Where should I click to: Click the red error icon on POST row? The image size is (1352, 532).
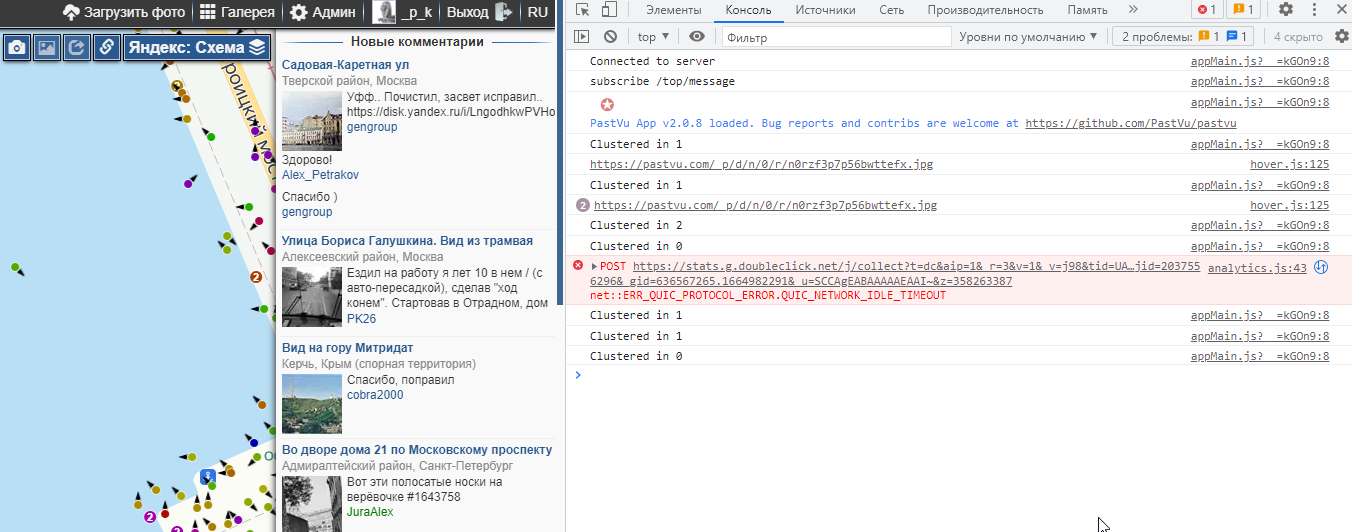tap(578, 265)
